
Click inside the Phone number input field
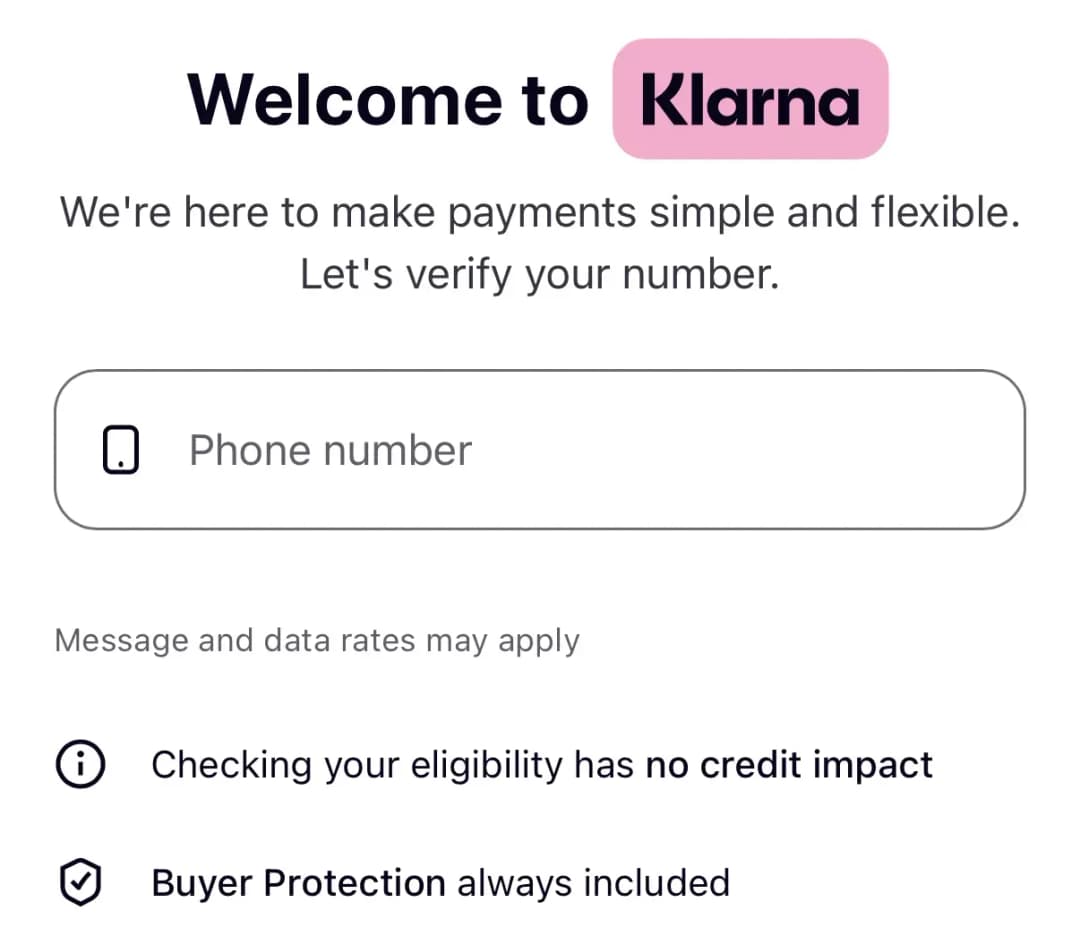click(x=540, y=449)
